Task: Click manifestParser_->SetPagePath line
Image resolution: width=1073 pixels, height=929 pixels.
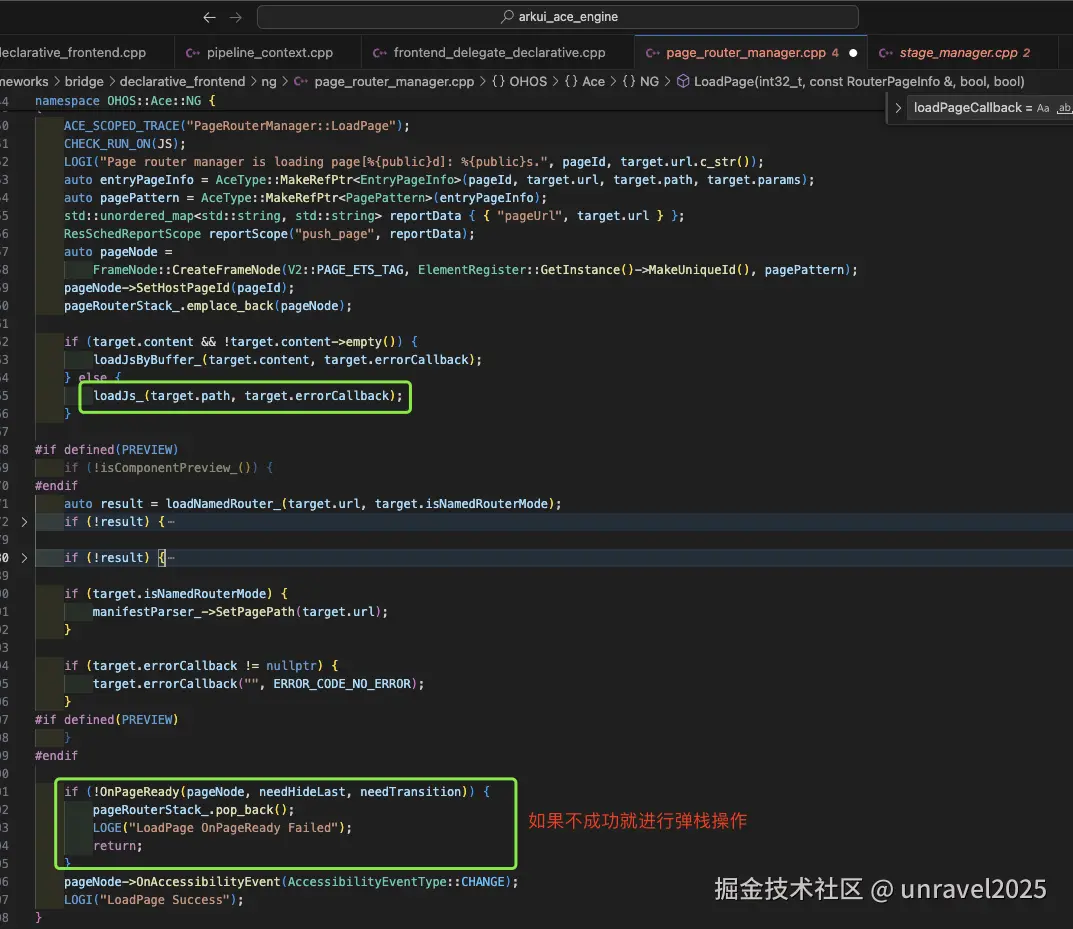Action: (x=240, y=612)
